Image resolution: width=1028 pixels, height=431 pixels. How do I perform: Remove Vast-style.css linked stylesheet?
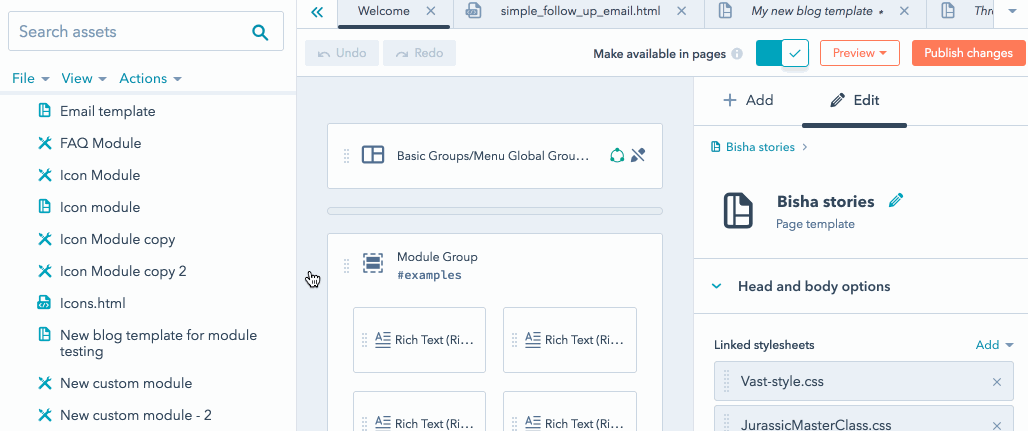997,382
